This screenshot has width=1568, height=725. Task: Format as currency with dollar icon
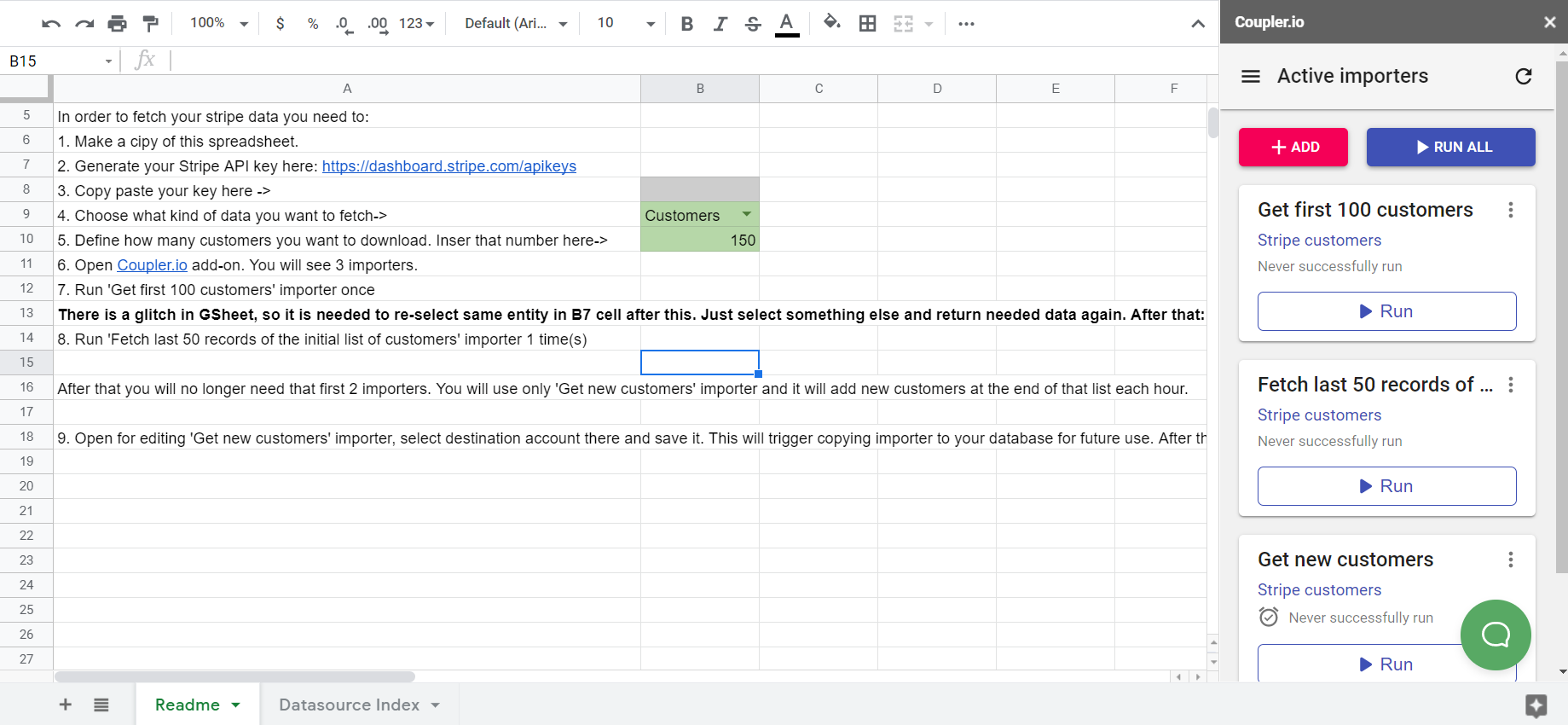coord(280,24)
